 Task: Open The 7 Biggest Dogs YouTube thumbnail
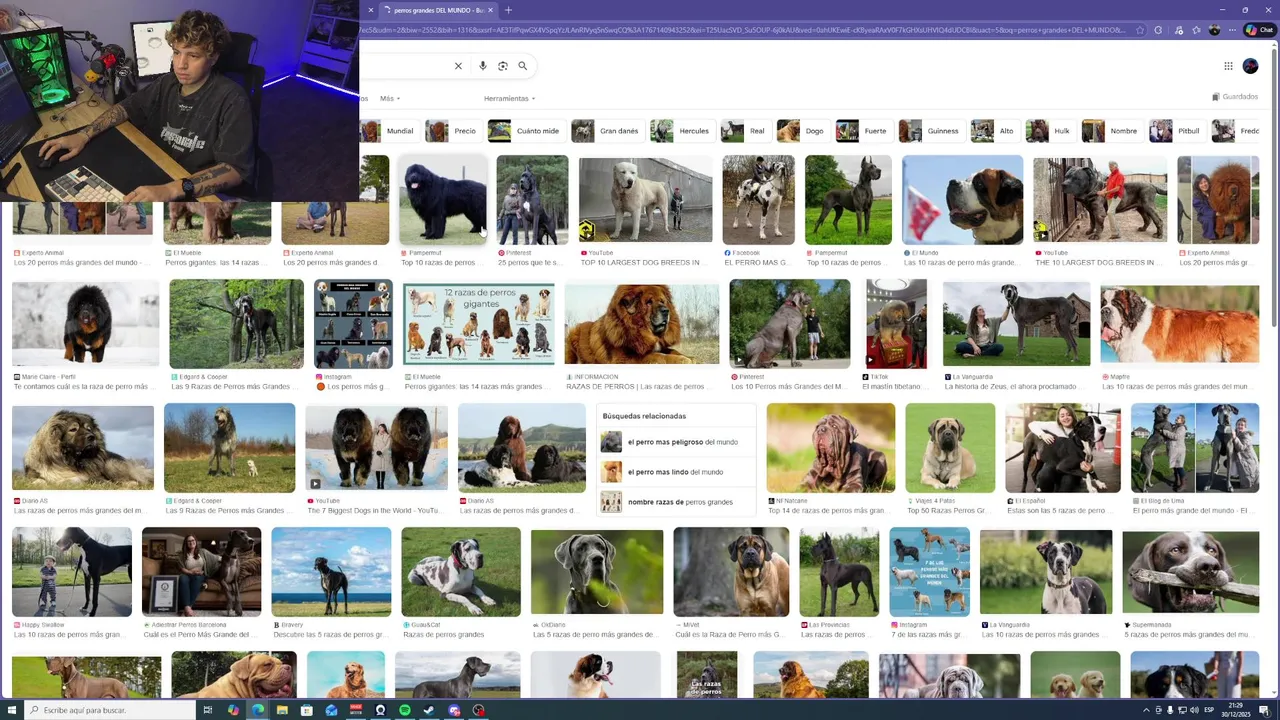(376, 448)
